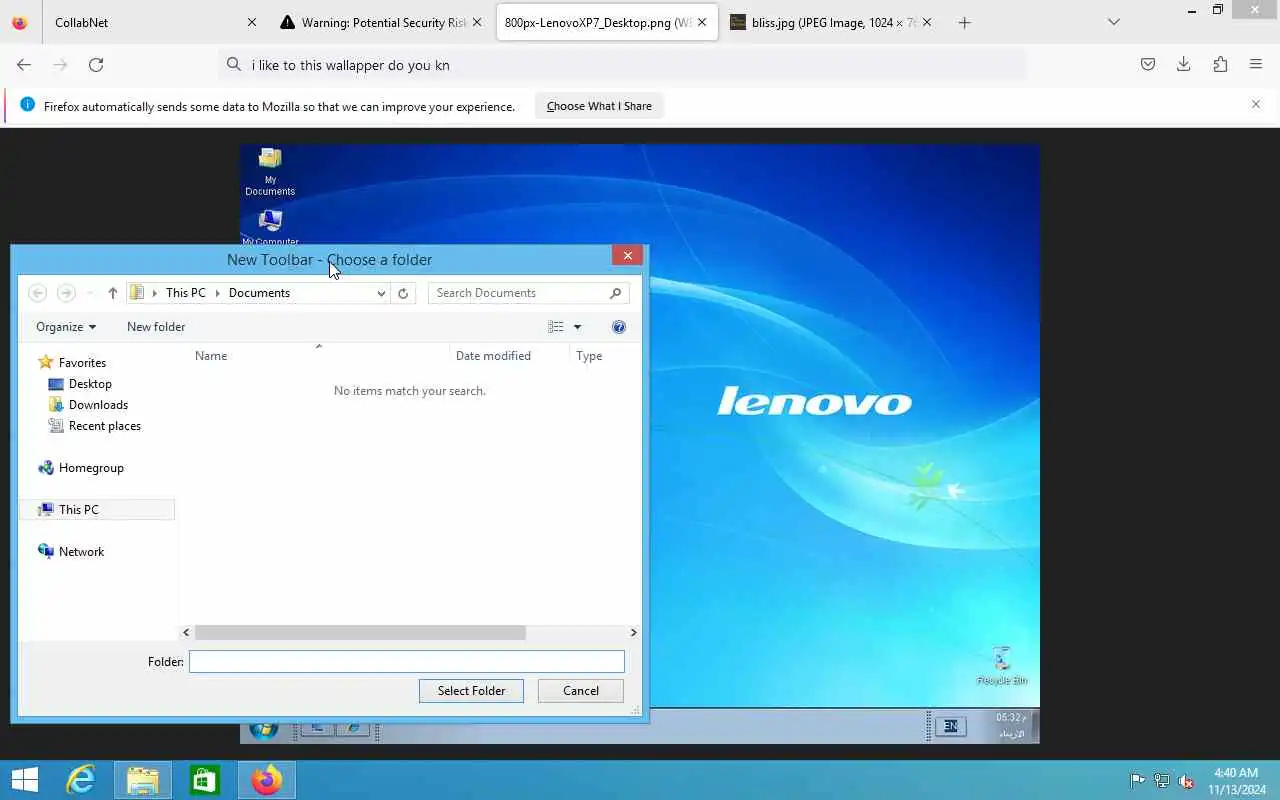Sort by the Name column header
The width and height of the screenshot is (1280, 800).
click(x=211, y=356)
